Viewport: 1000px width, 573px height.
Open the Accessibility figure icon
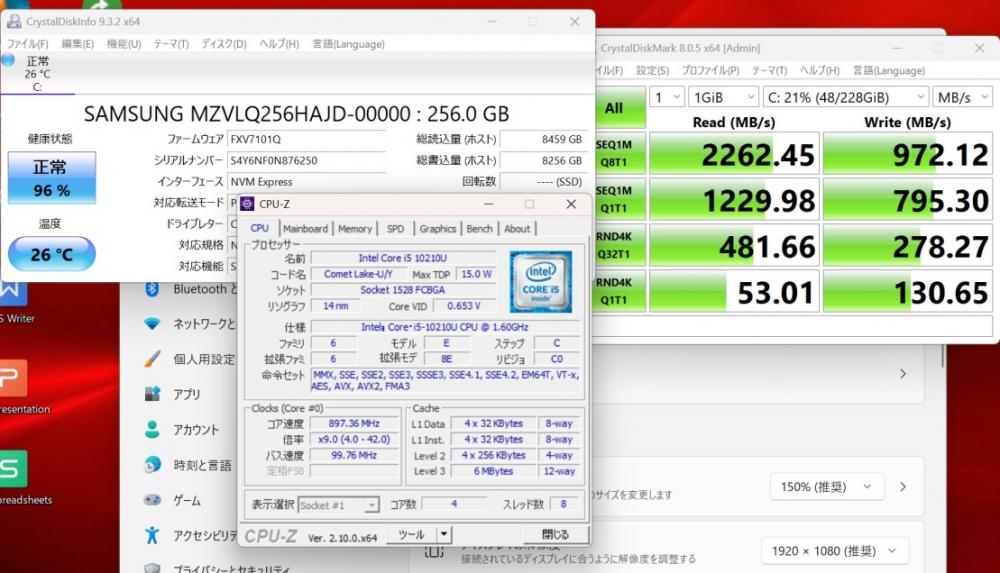[x=152, y=535]
